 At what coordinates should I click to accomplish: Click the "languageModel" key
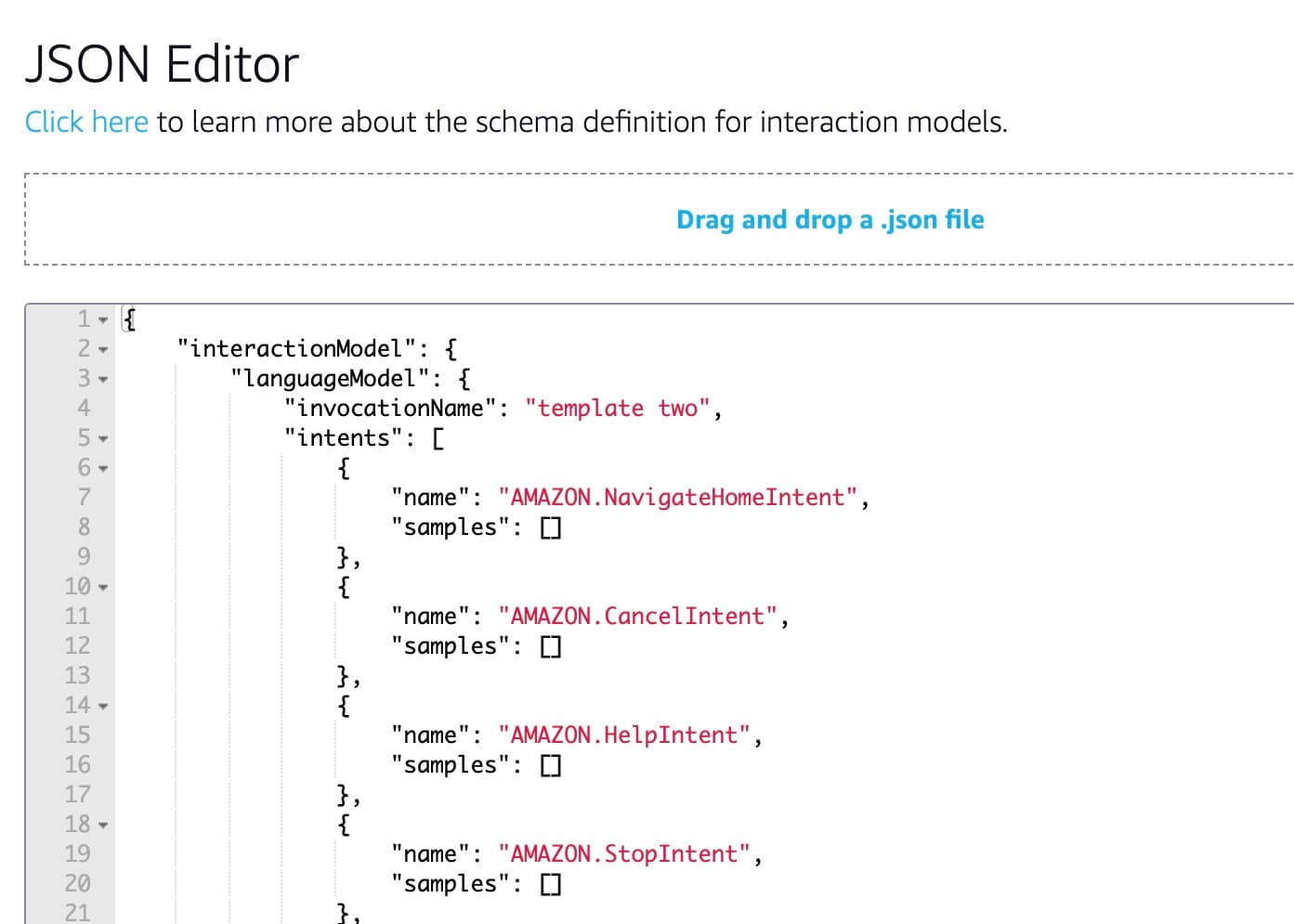(330, 379)
